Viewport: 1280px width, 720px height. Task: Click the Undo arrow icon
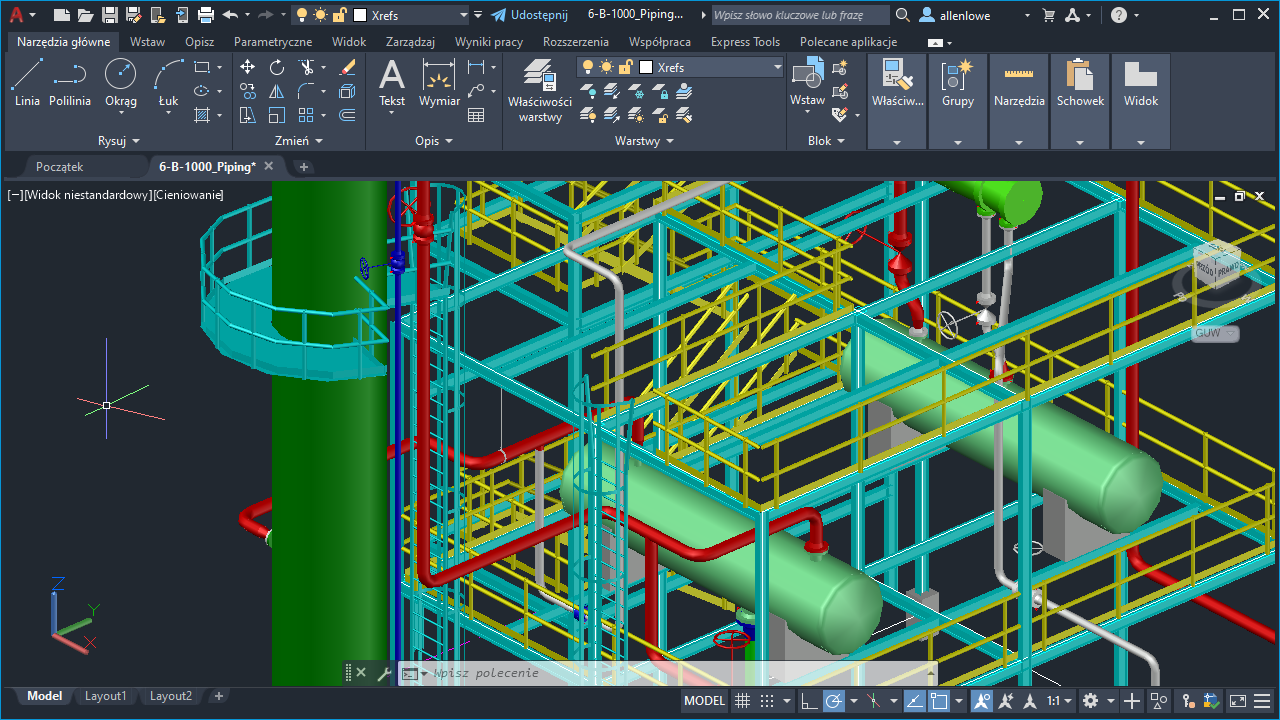230,15
